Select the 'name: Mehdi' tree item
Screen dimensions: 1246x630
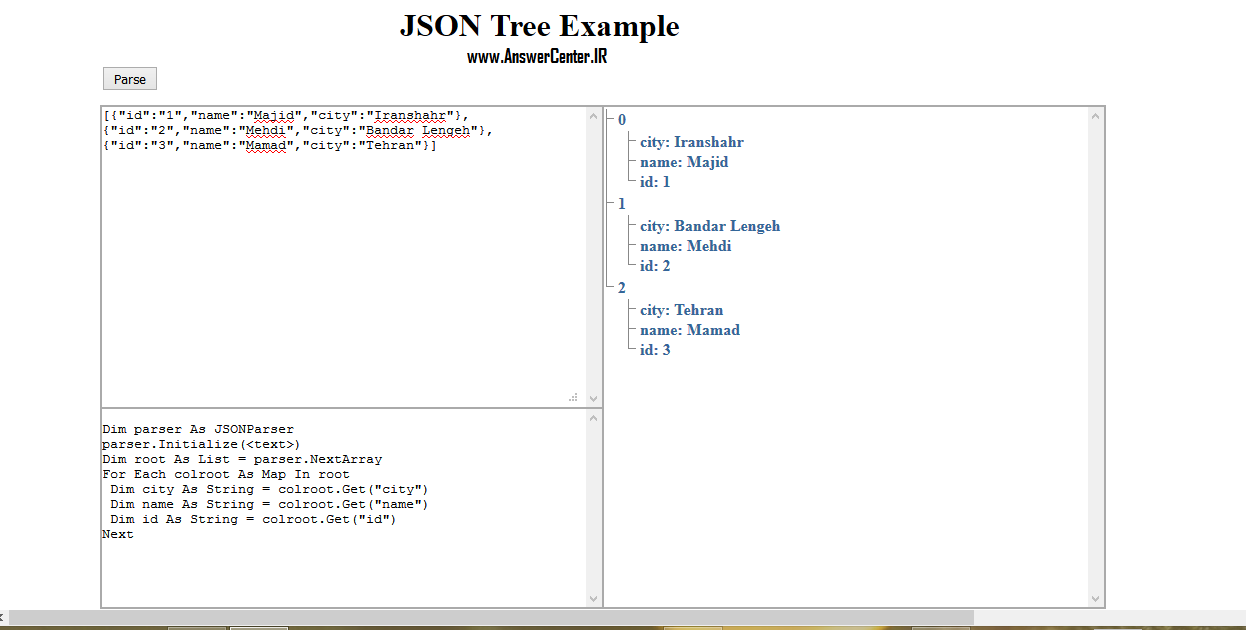point(685,246)
